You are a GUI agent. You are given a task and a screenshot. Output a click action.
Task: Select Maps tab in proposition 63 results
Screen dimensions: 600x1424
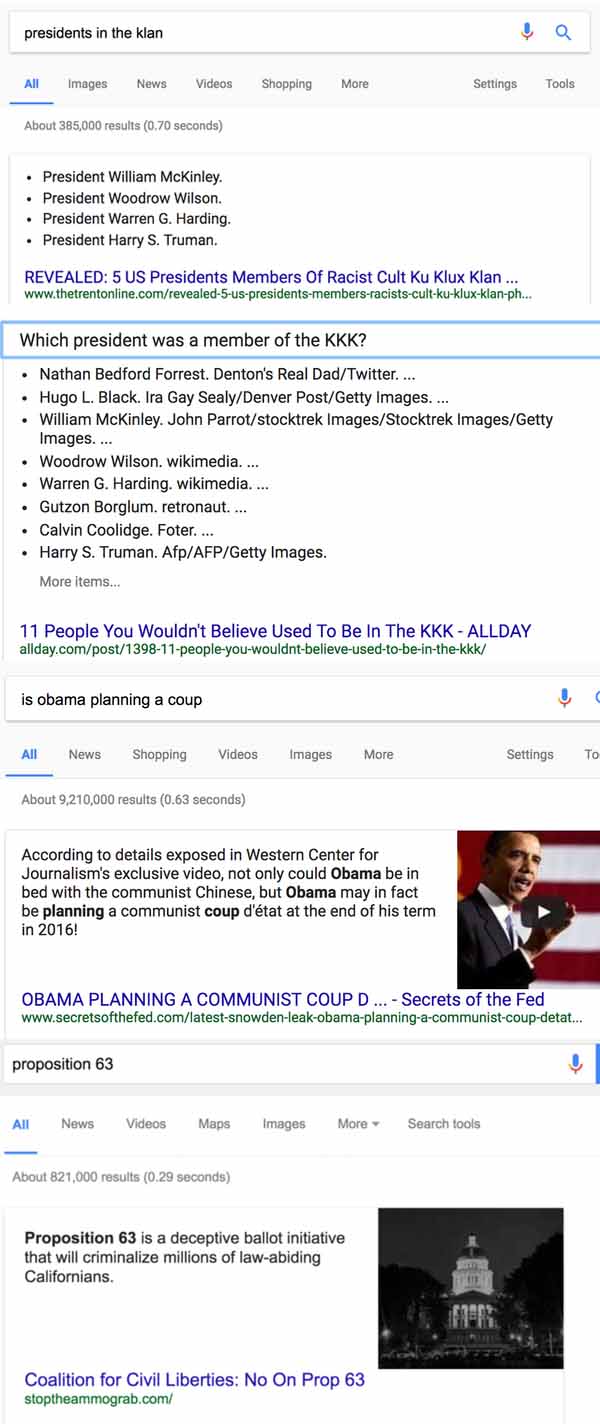[214, 1124]
